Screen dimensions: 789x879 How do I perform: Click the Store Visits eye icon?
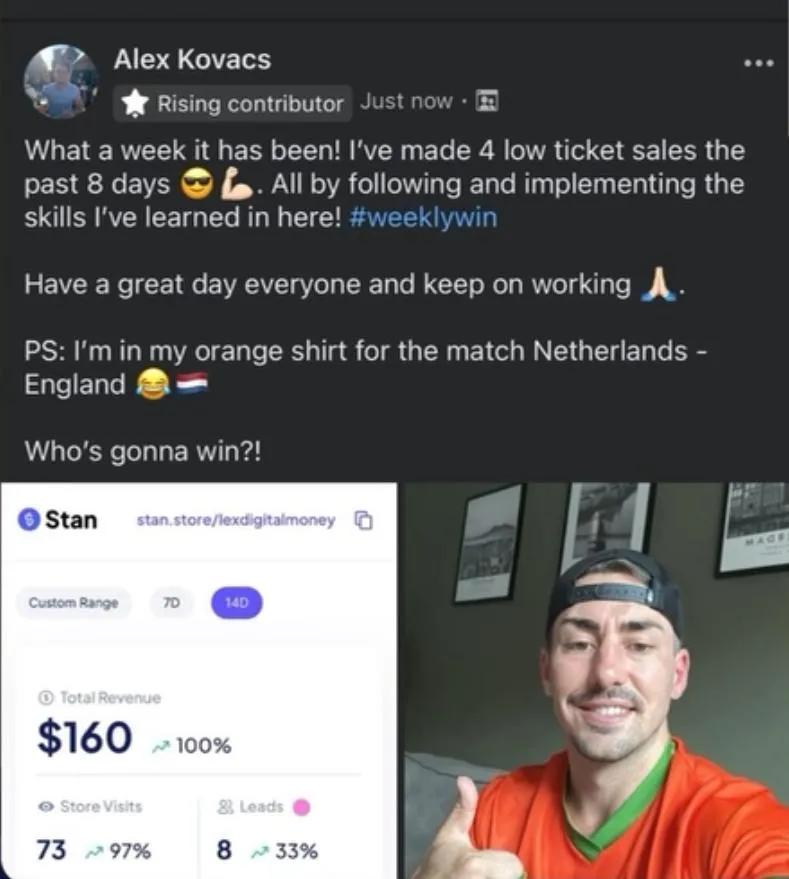coord(46,807)
